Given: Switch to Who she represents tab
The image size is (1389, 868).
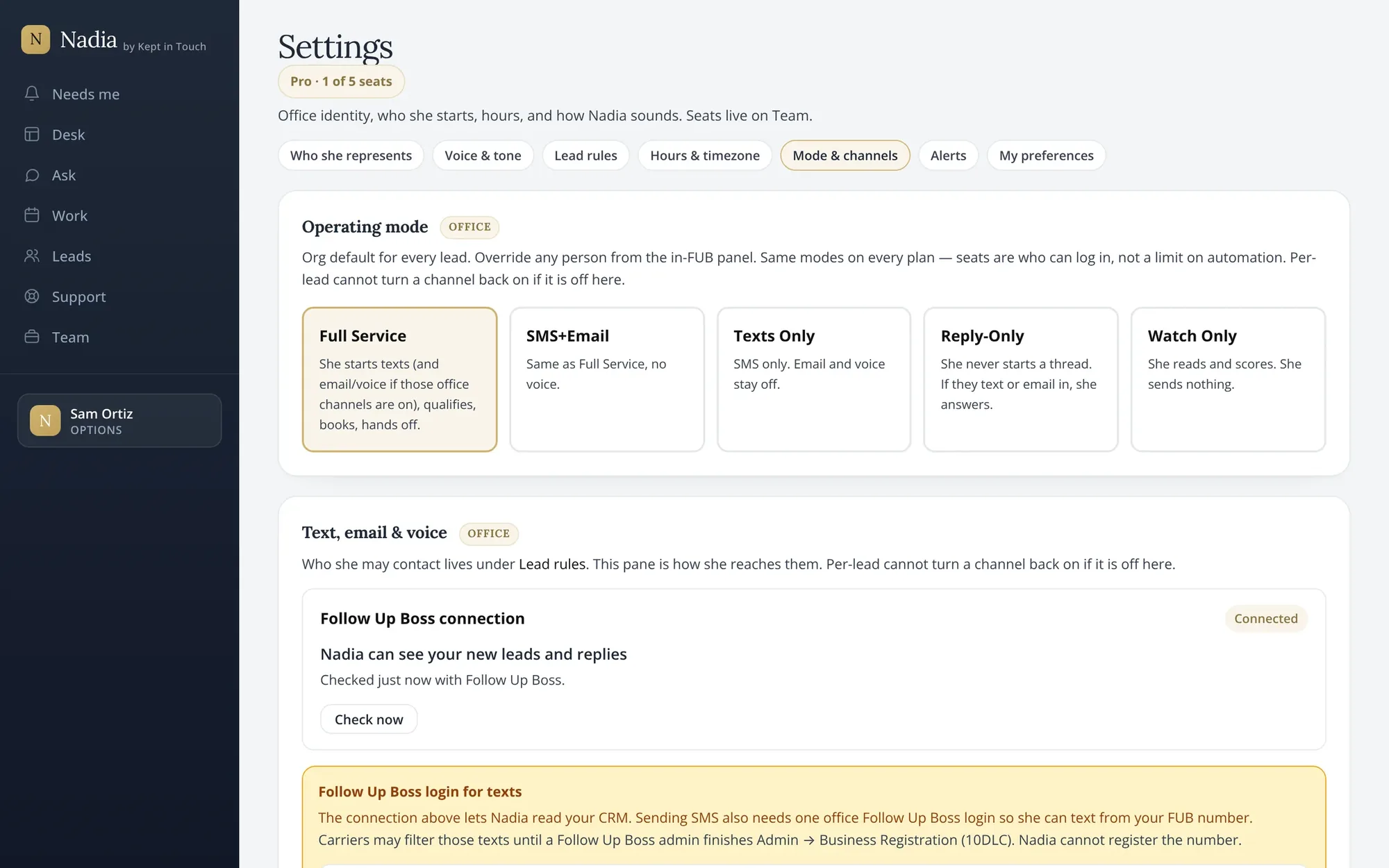Looking at the screenshot, I should tap(351, 156).
